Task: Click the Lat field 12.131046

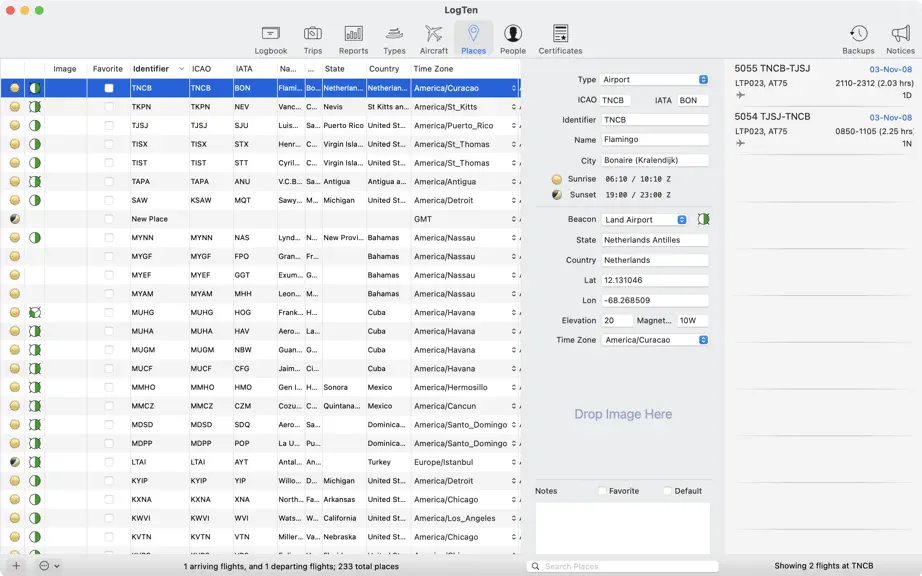Action: [655, 280]
